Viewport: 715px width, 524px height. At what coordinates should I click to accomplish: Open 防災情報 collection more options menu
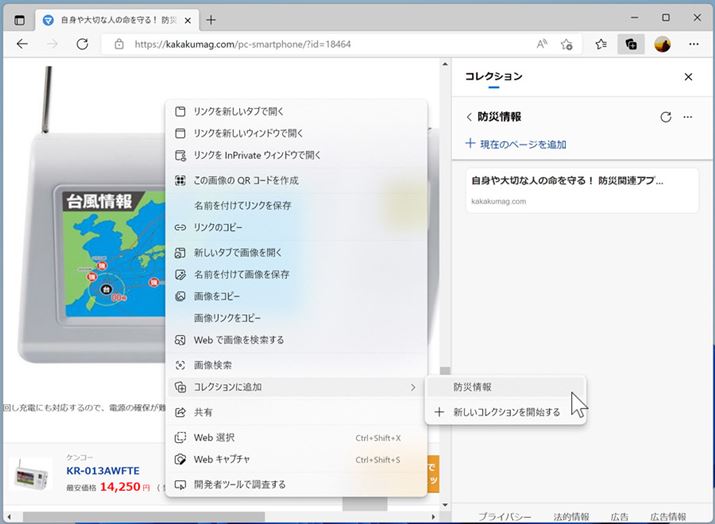[x=688, y=117]
